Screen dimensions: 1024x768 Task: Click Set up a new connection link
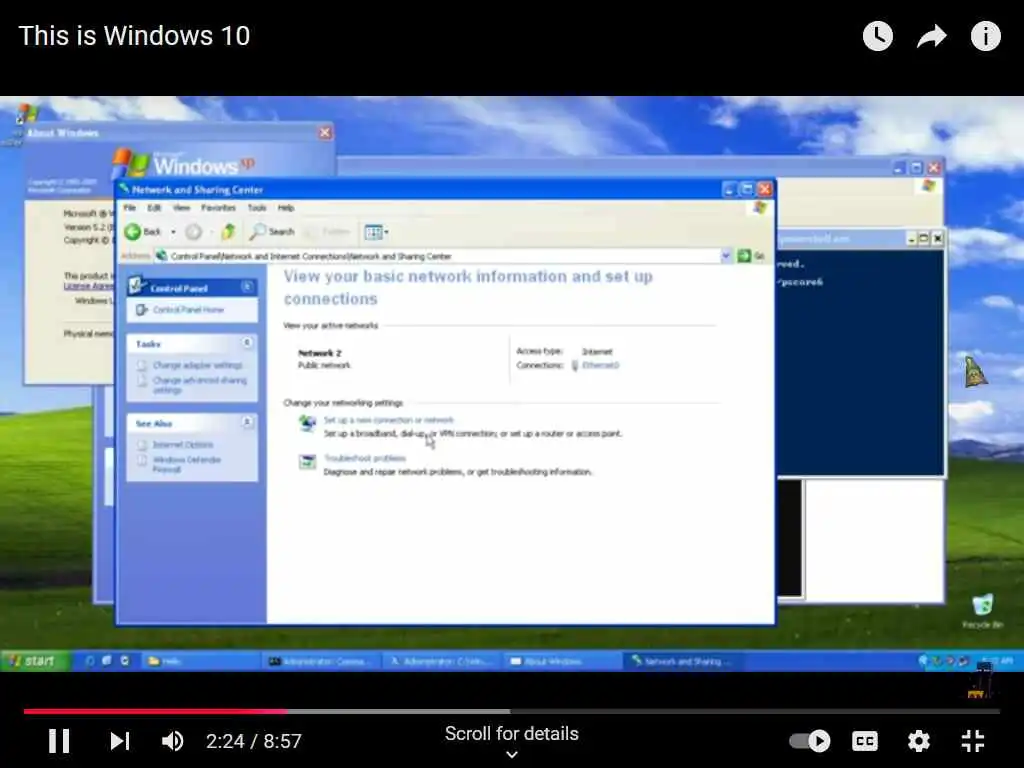point(389,420)
